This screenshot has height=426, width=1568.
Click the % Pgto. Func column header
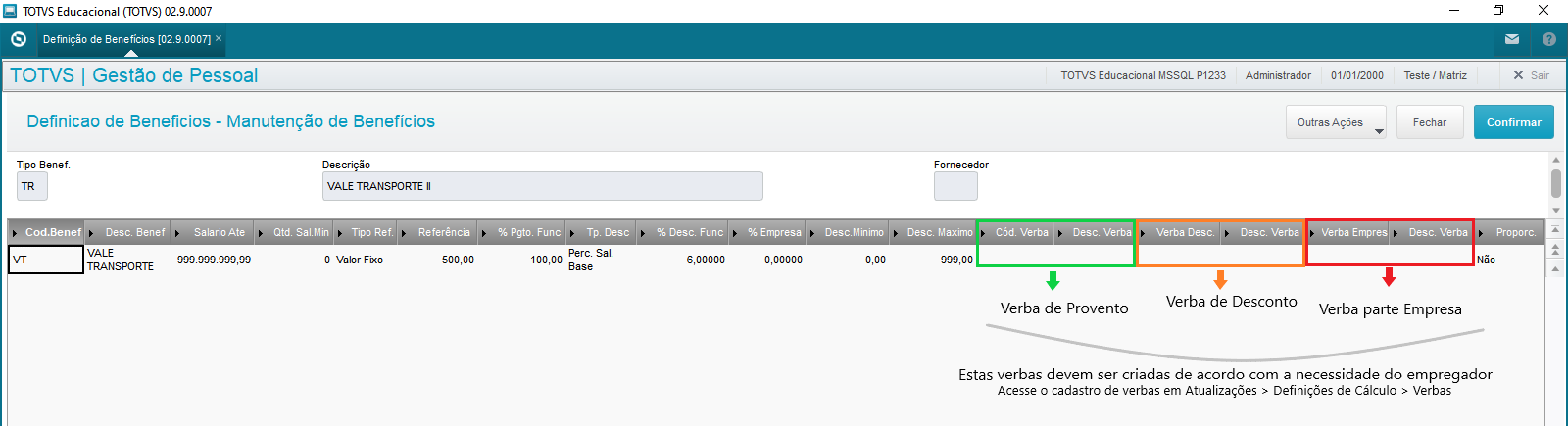(522, 232)
